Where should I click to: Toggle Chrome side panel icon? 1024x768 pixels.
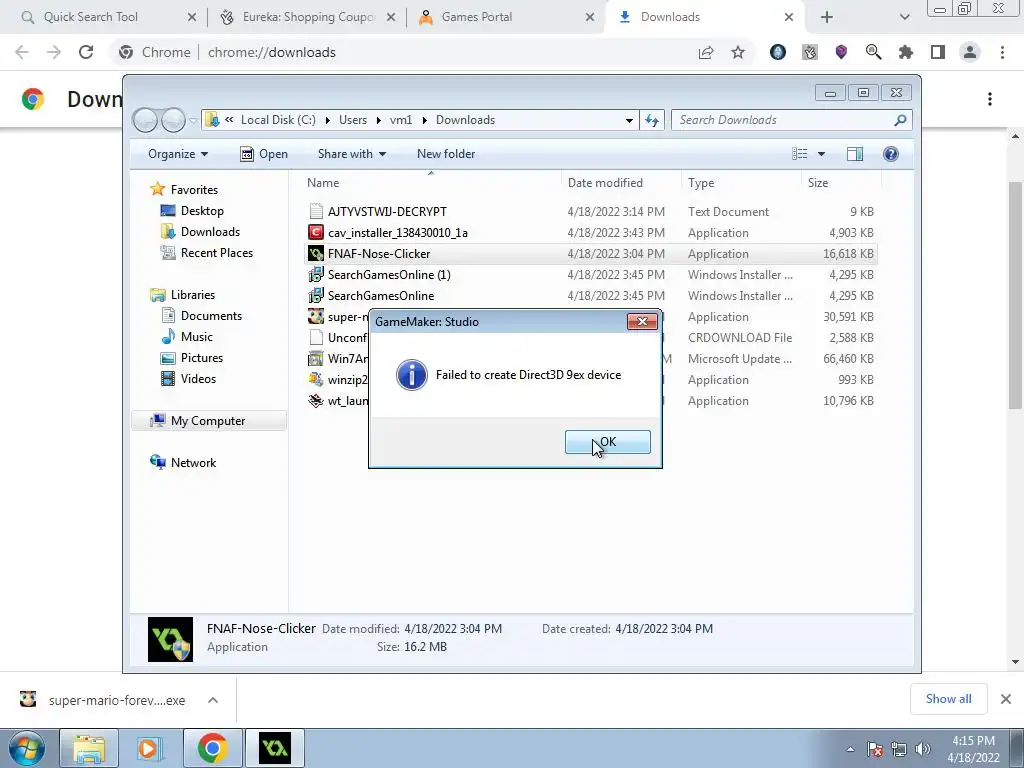938,52
